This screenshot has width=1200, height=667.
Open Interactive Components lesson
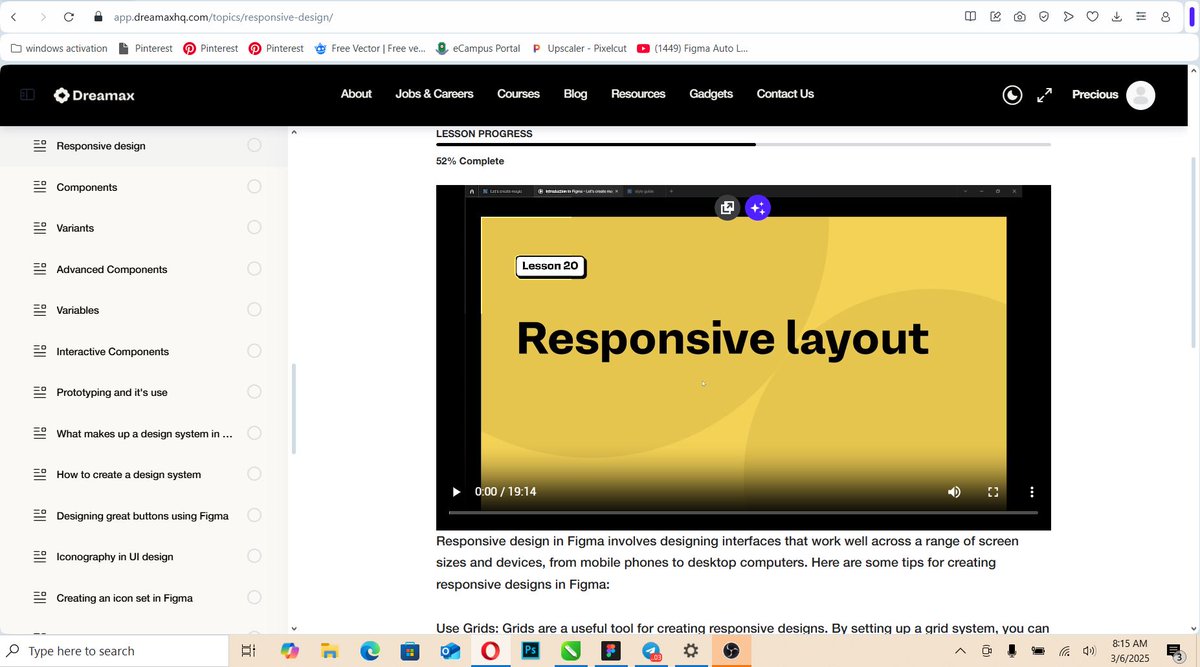coord(113,351)
